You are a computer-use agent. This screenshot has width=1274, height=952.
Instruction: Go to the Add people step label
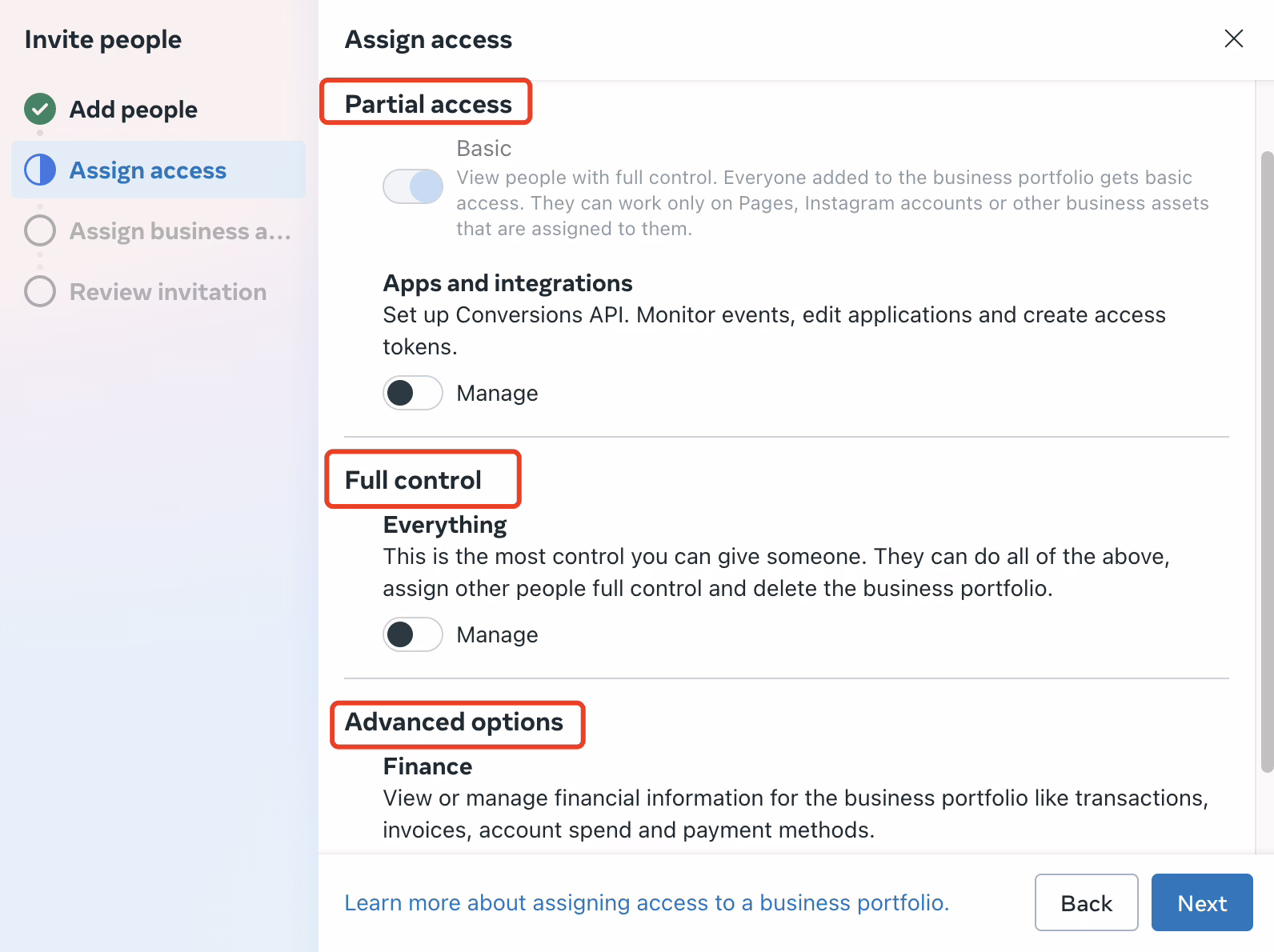(133, 110)
